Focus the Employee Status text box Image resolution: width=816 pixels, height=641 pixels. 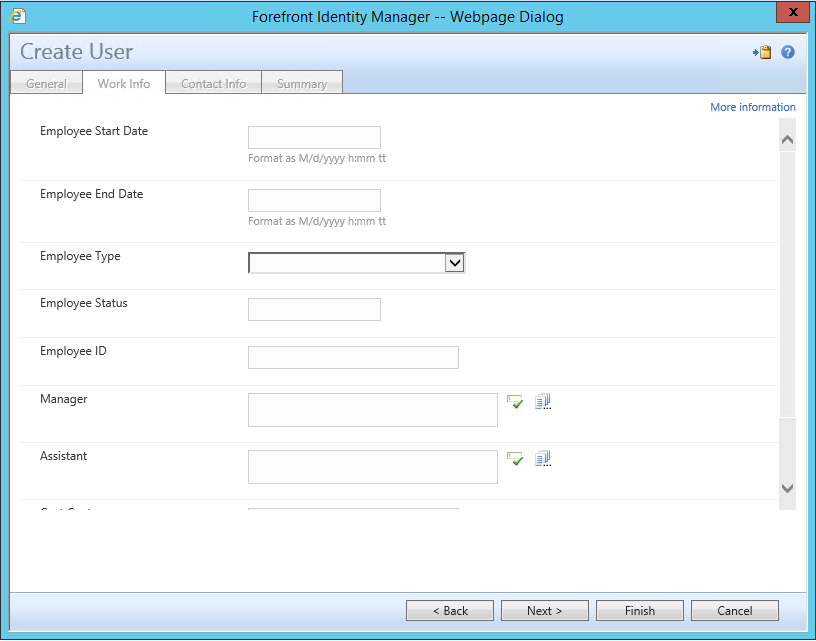tap(314, 310)
